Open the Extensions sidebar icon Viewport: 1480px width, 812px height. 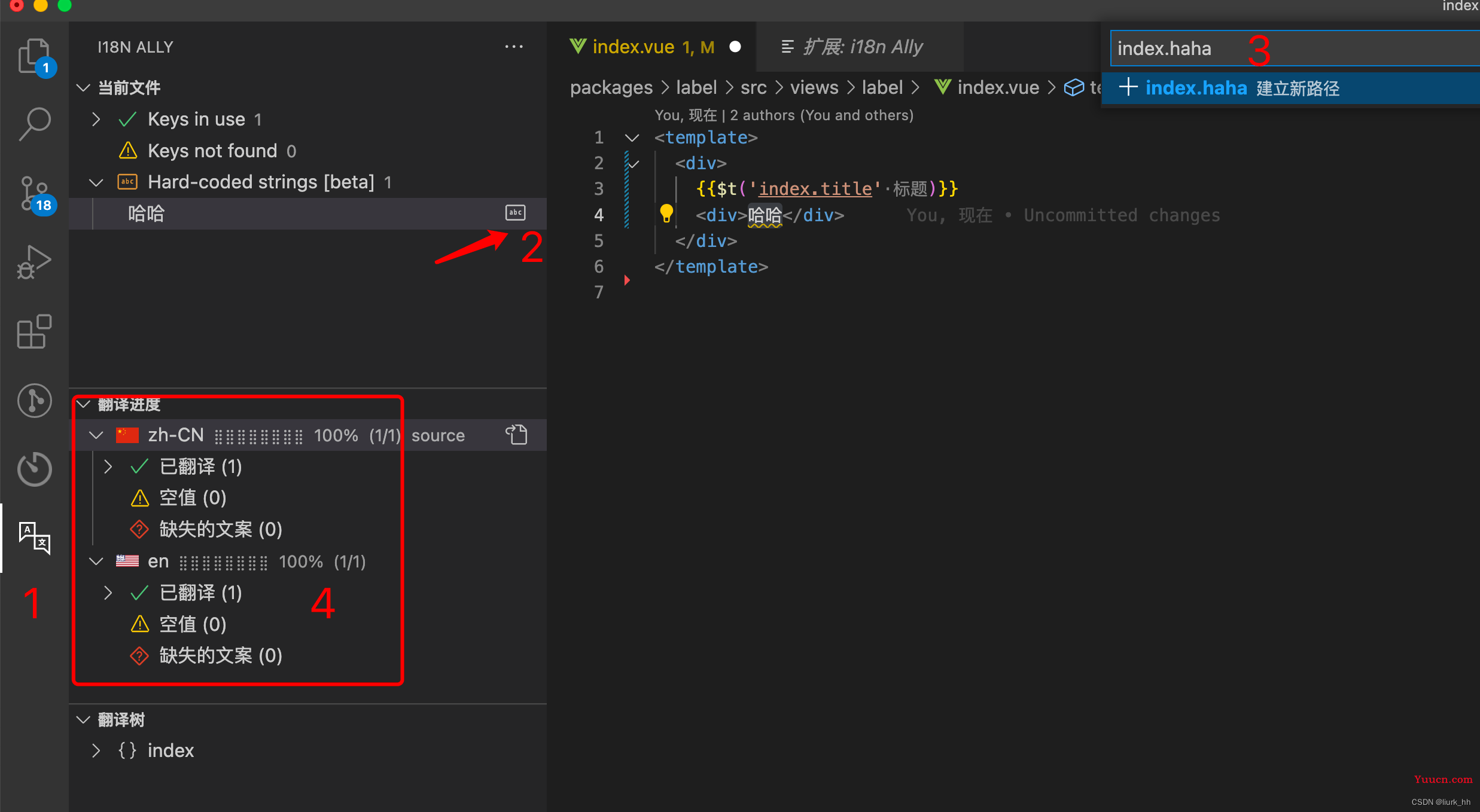(35, 331)
